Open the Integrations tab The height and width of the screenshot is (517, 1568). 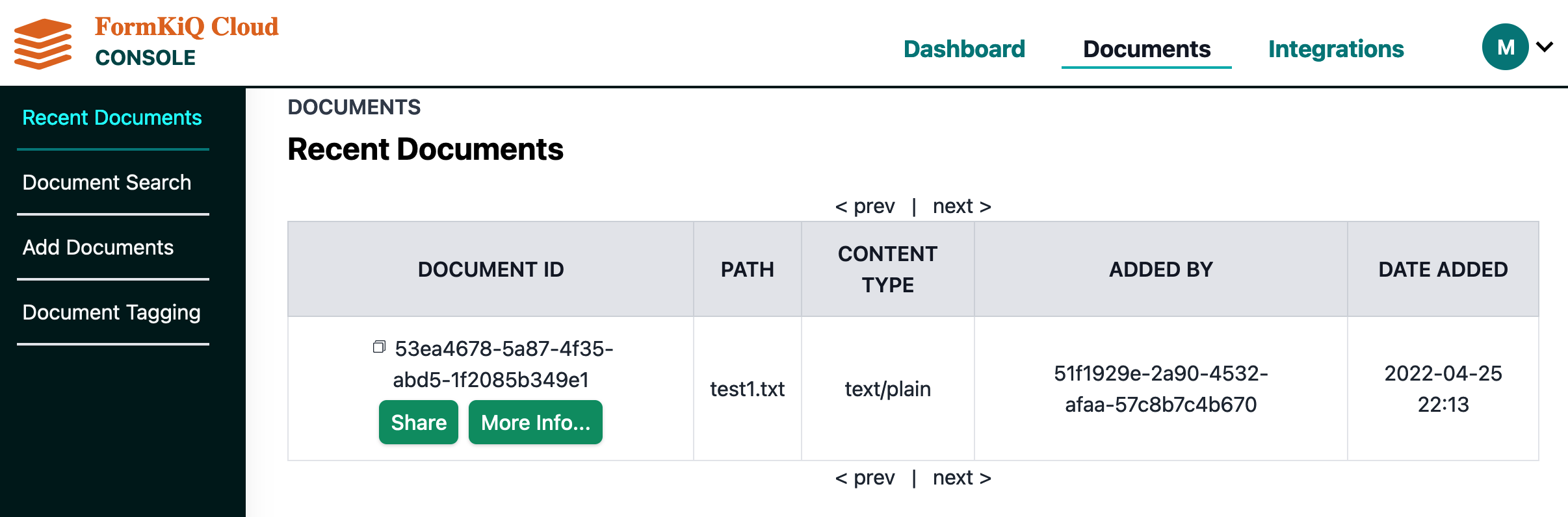pos(1336,49)
